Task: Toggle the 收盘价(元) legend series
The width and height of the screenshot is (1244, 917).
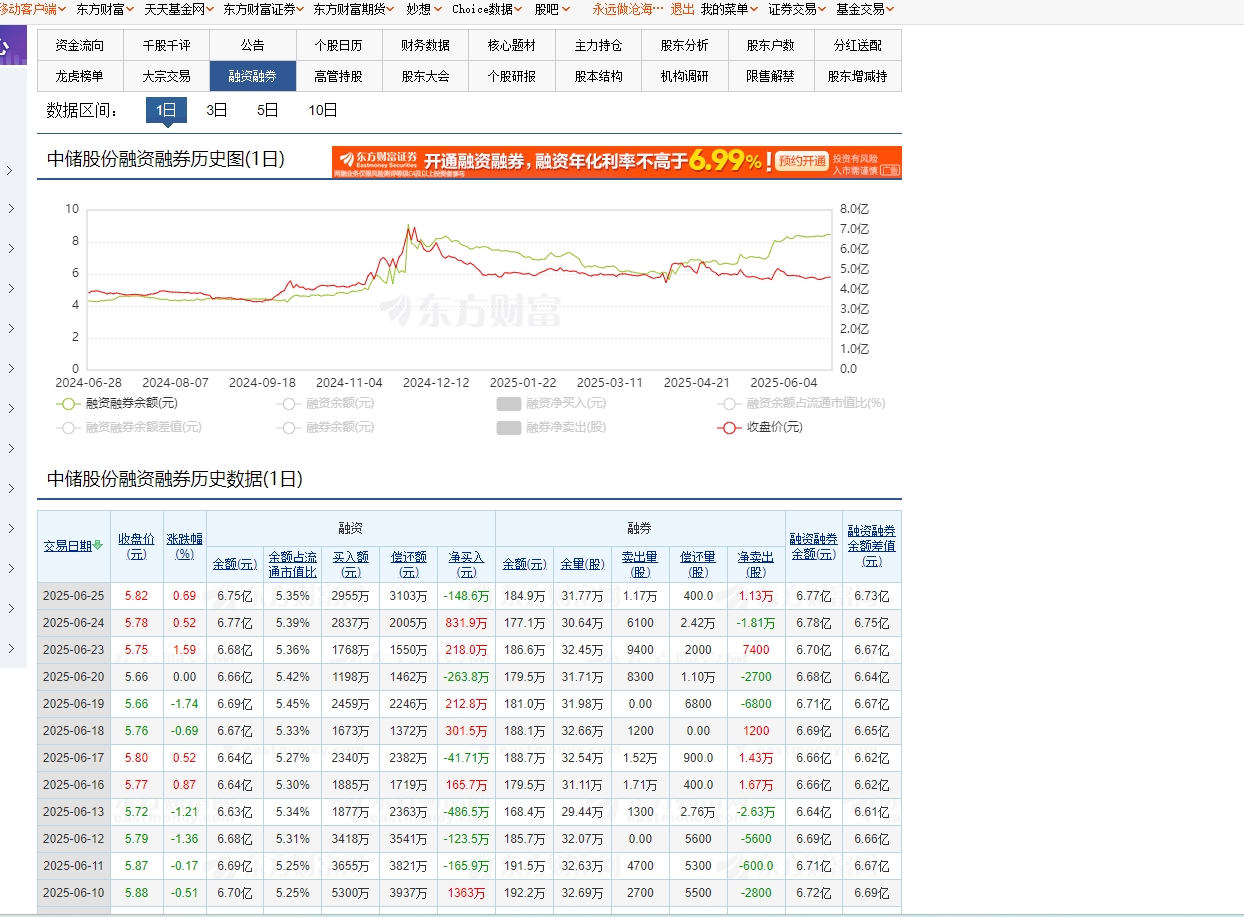Action: point(761,427)
